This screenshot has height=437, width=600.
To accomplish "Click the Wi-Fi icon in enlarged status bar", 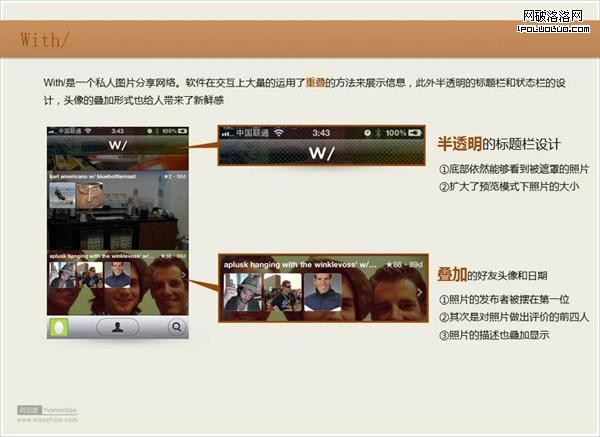I will click(279, 131).
